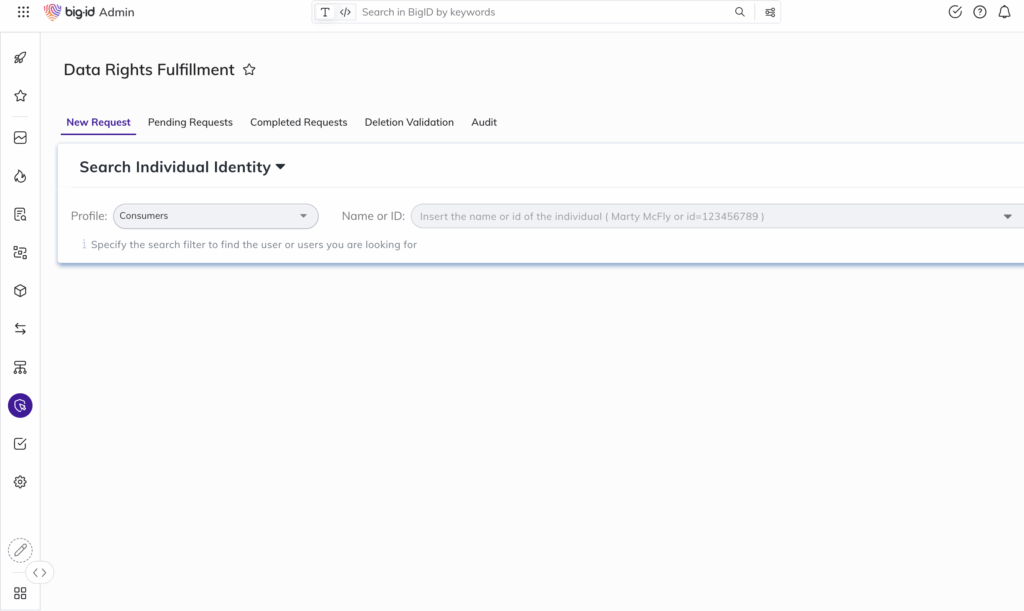Open the flame icon in the sidebar

(x=20, y=176)
